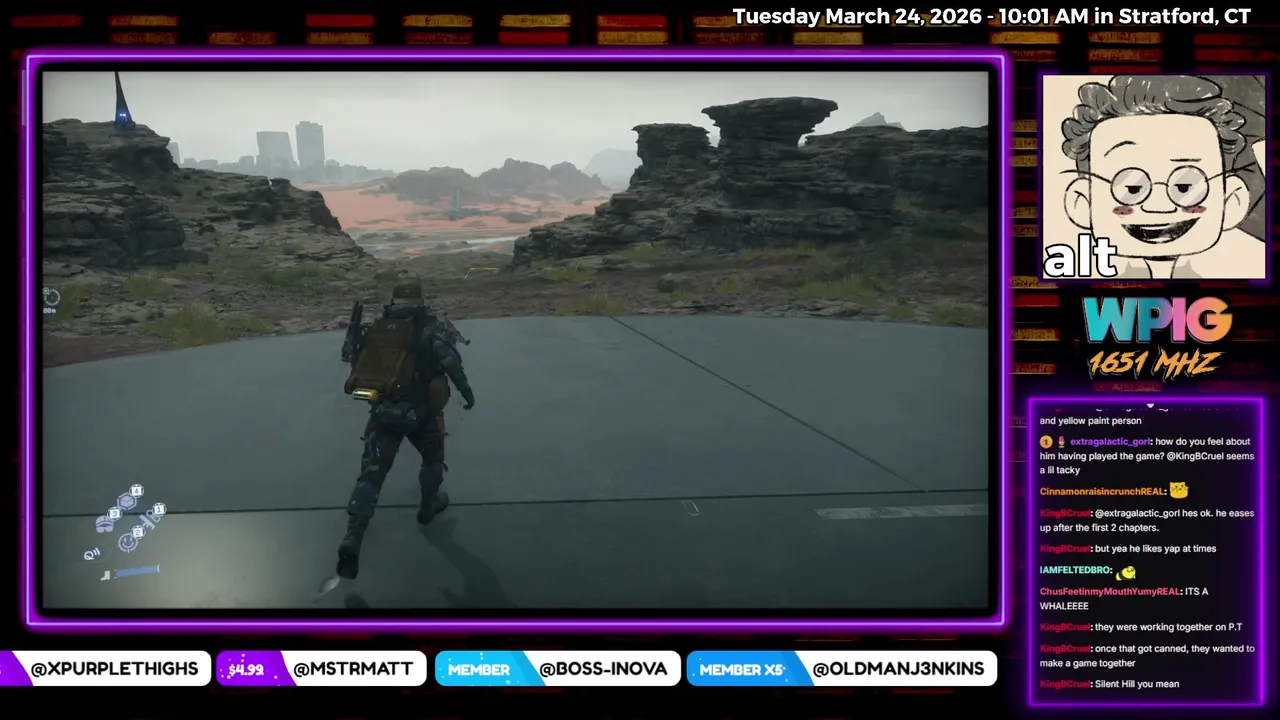Screen dimensions: 1280x720
Task: Click the MEMBER badge beside @BOSS-INOVA
Action: (x=479, y=669)
